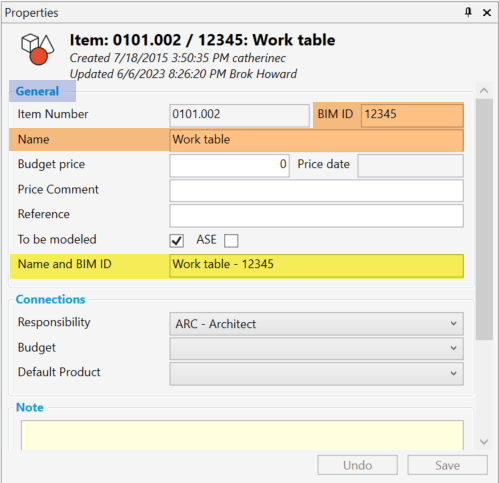Click the Budget price input field
Image resolution: width=499 pixels, height=483 pixels.
[229, 165]
